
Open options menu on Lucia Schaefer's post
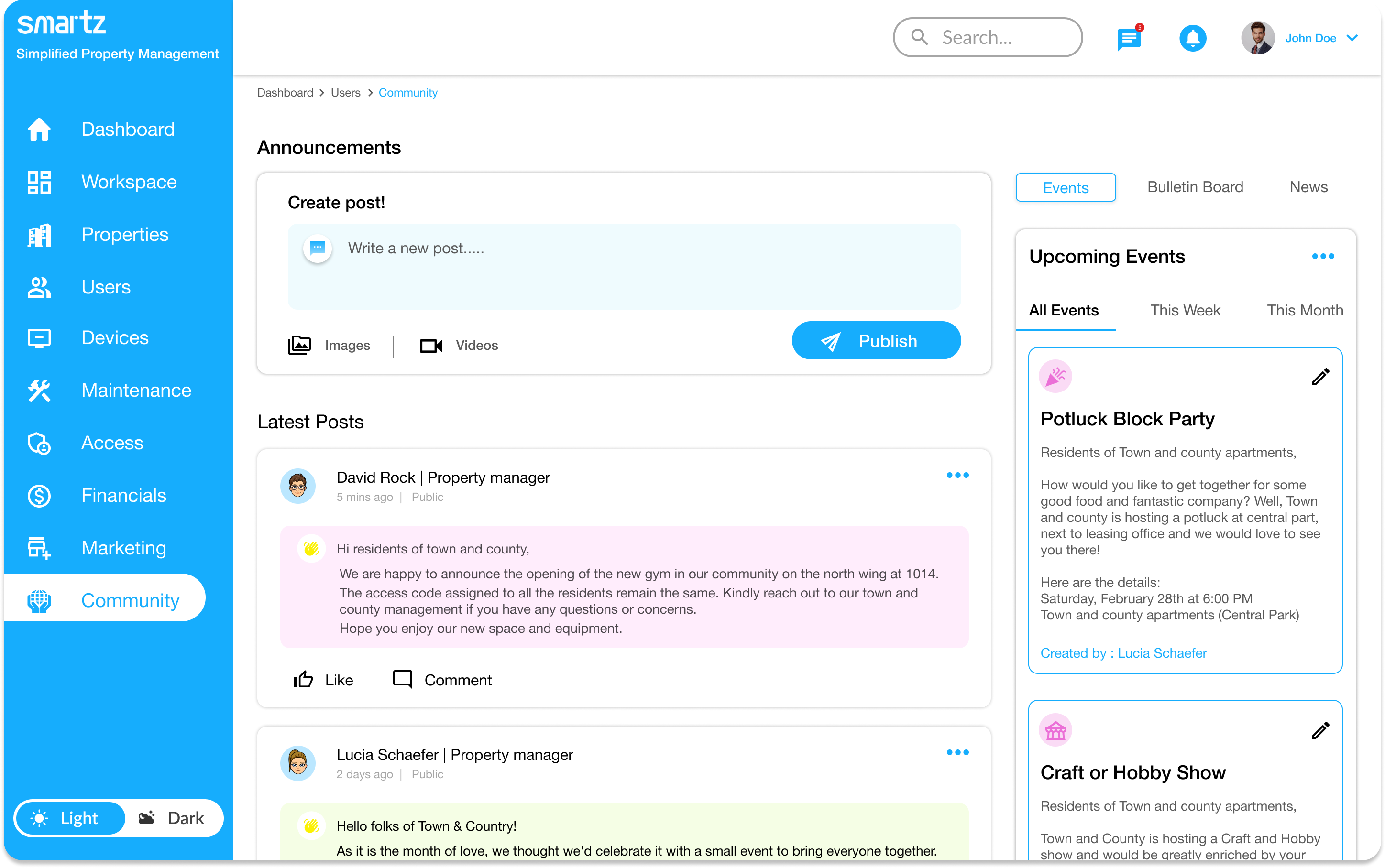(957, 753)
